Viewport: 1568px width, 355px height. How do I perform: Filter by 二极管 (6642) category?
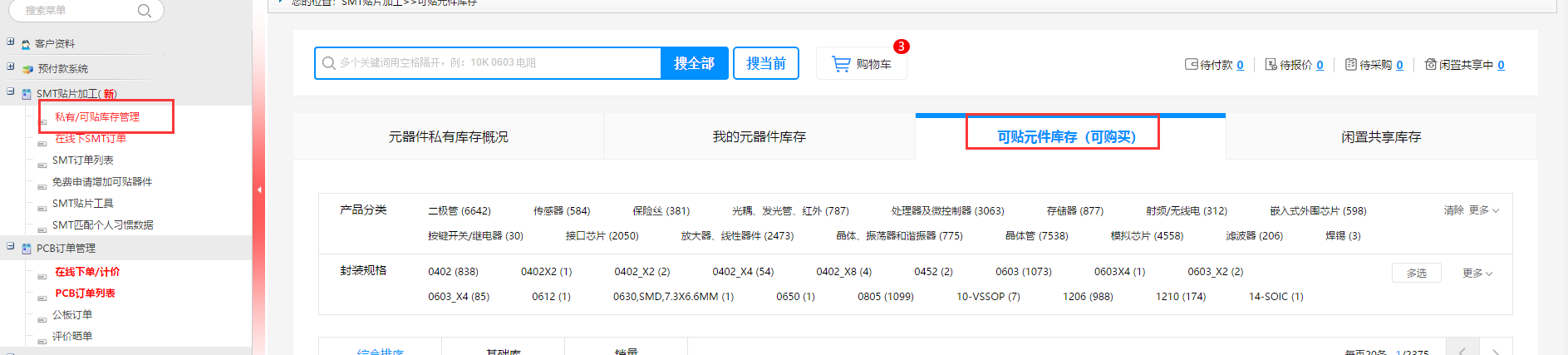459,211
